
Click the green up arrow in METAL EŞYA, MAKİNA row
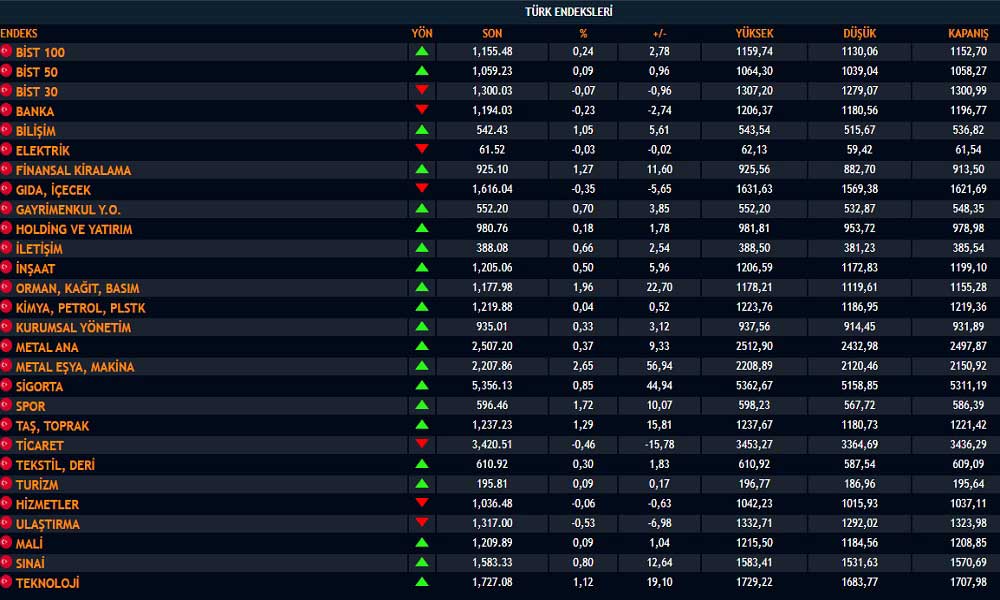tap(422, 365)
